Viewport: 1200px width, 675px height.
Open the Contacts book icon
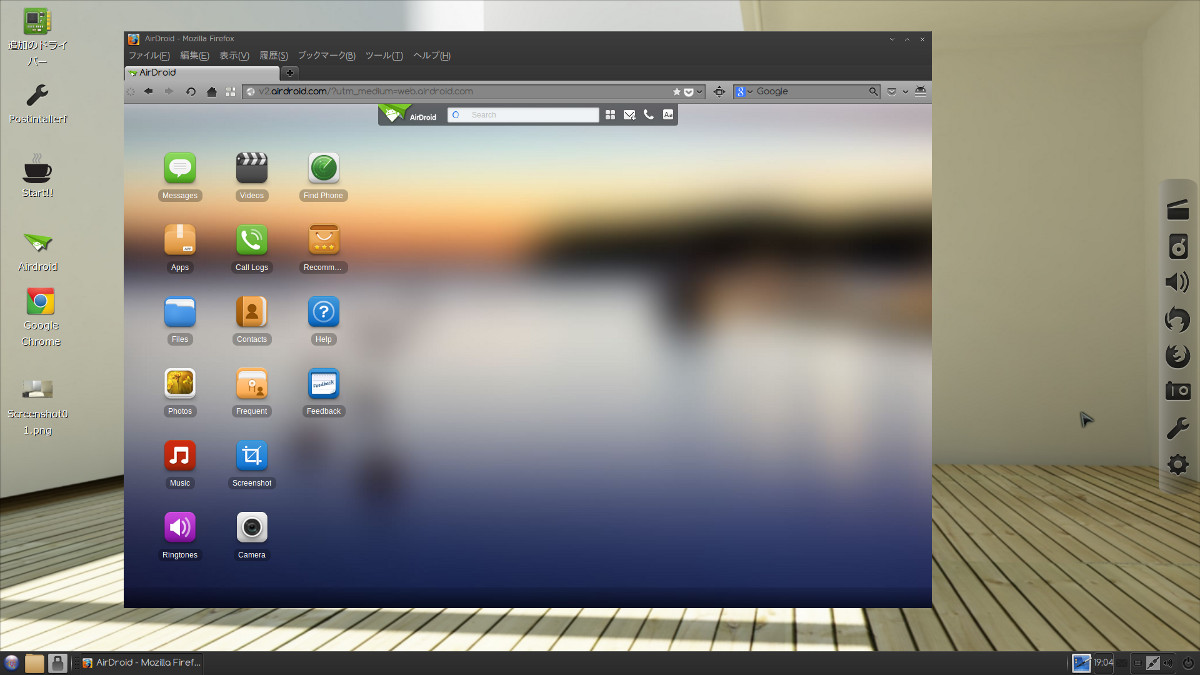point(252,311)
